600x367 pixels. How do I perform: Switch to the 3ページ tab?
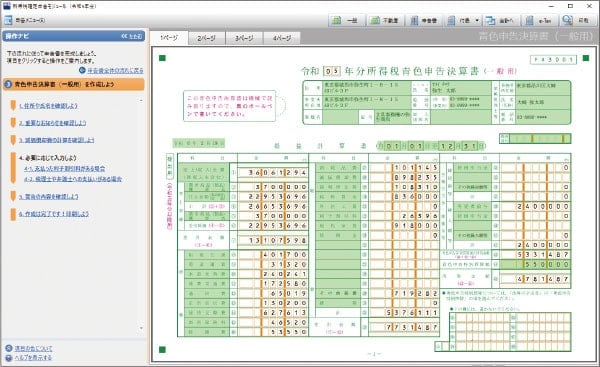click(244, 38)
